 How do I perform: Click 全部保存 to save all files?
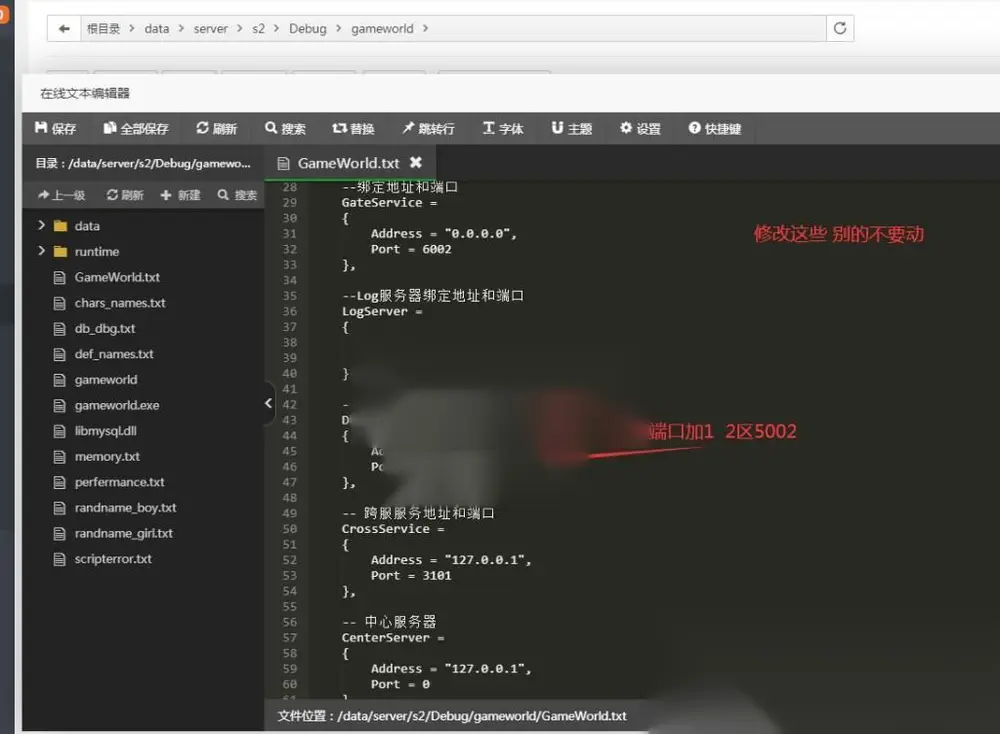[x=136, y=129]
